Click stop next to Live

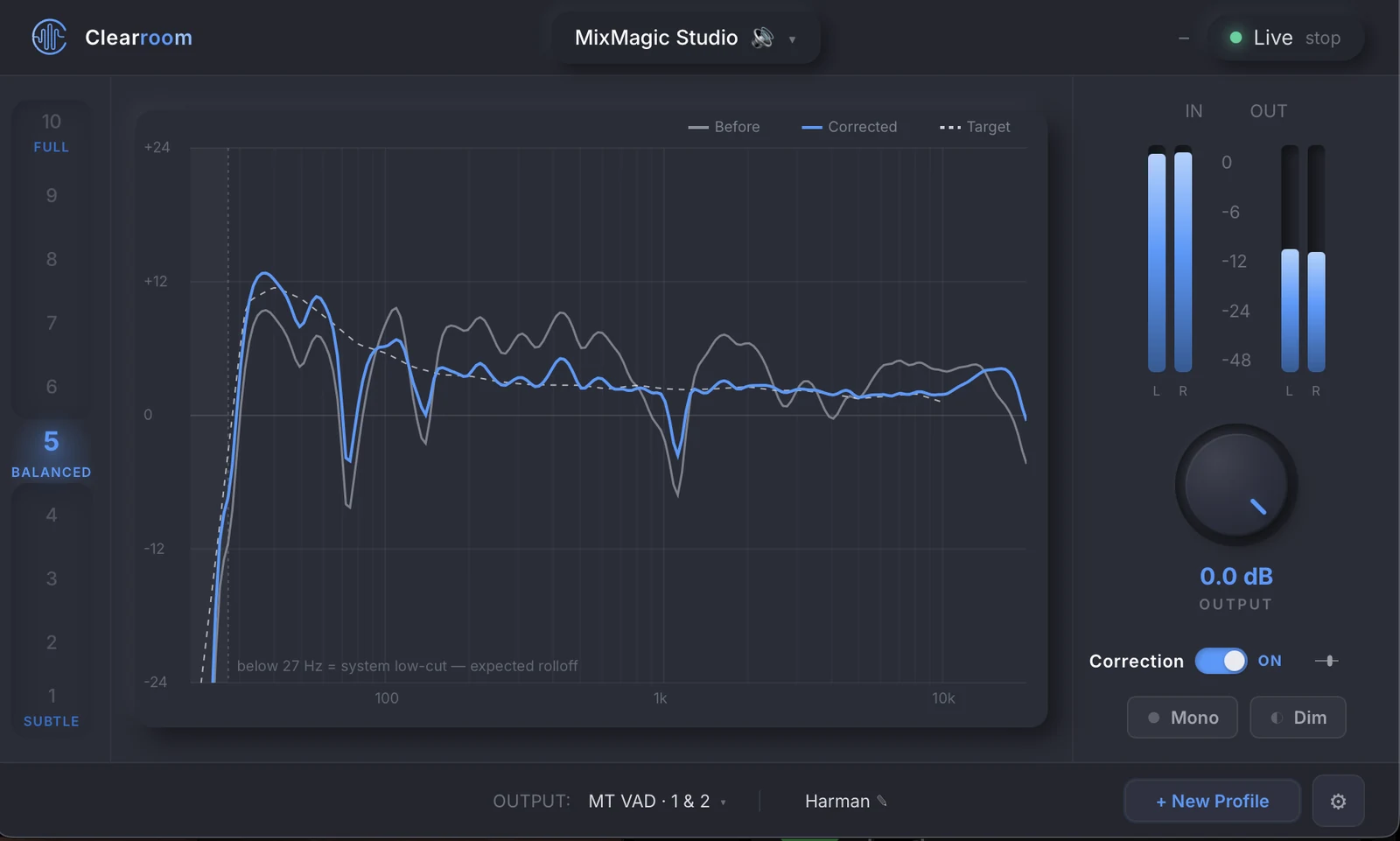(x=1322, y=39)
